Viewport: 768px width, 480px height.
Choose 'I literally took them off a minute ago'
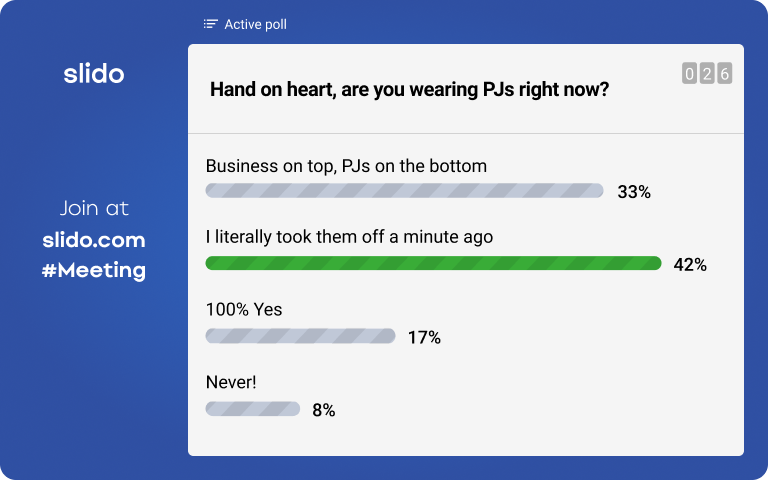(x=349, y=237)
